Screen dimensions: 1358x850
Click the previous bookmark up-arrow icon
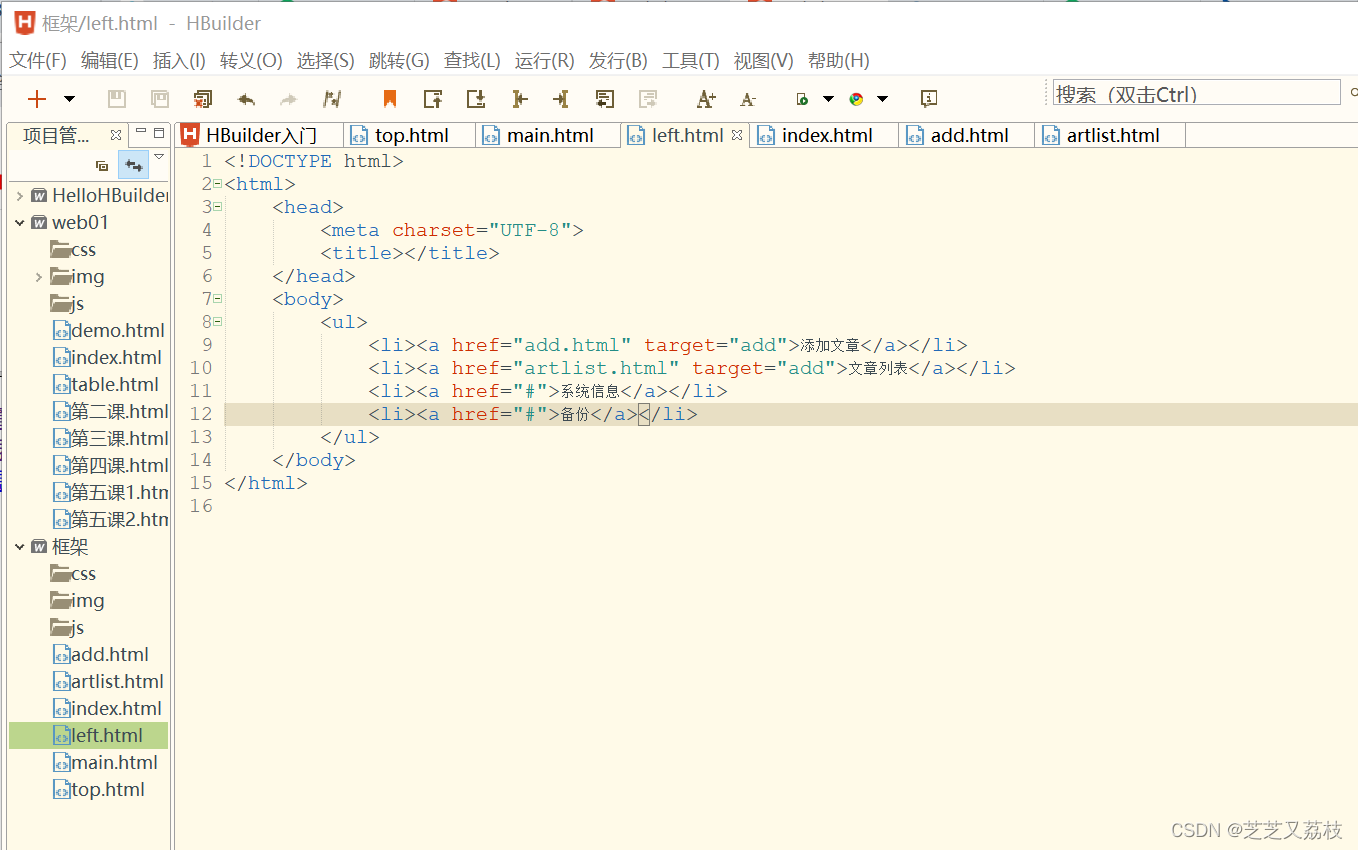[x=433, y=99]
